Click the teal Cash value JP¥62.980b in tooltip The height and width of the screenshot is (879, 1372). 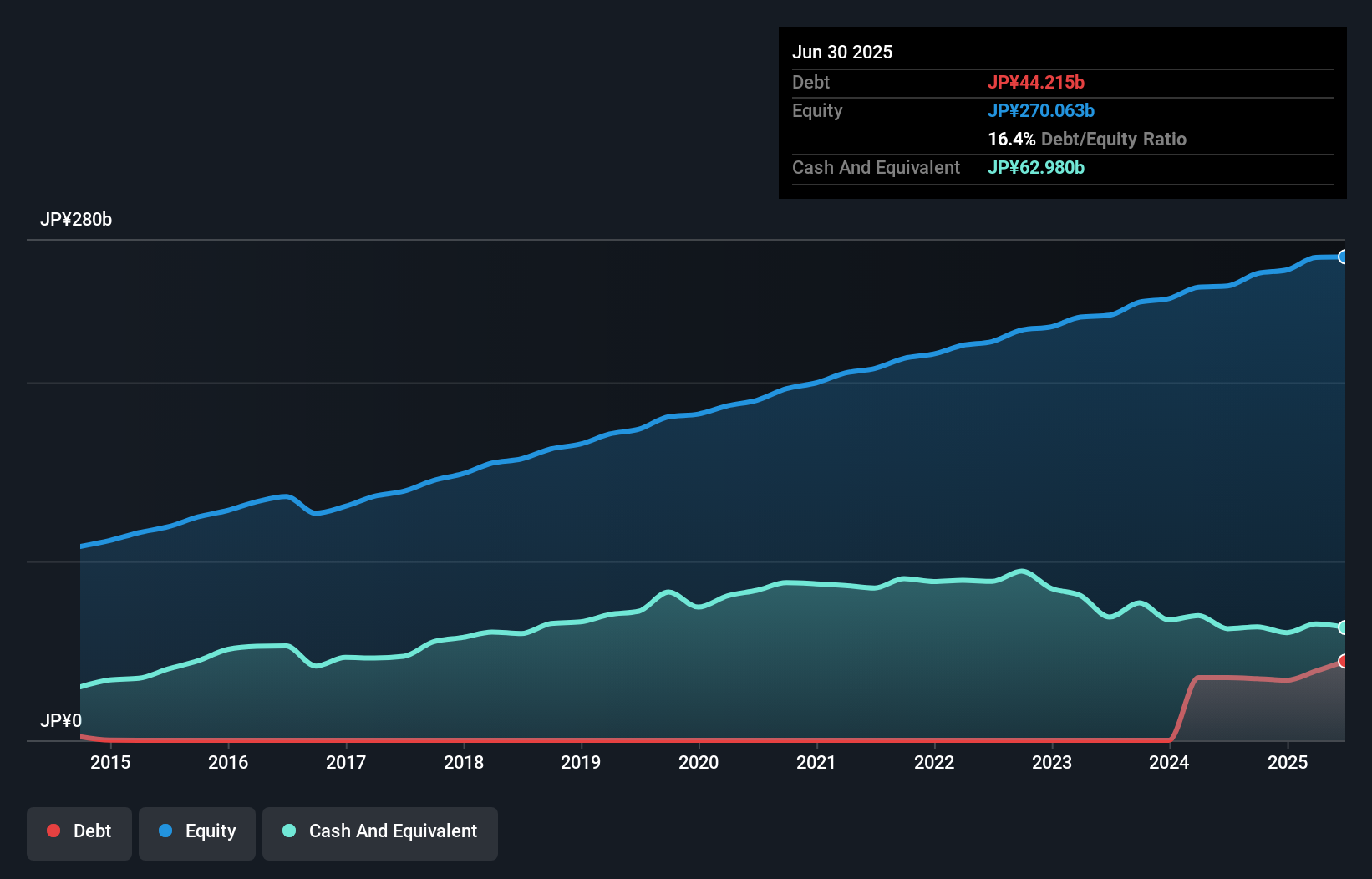coord(1035,167)
